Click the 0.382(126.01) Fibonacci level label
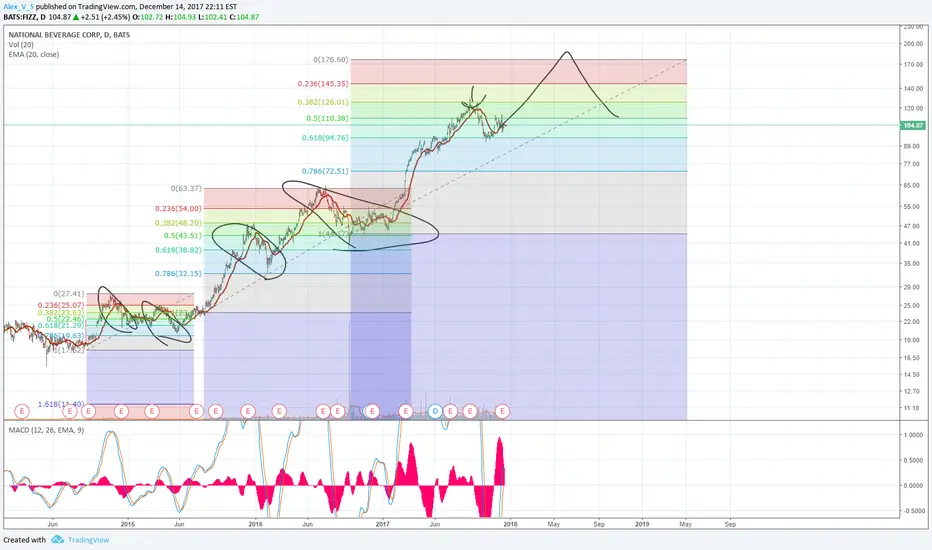 [x=323, y=102]
